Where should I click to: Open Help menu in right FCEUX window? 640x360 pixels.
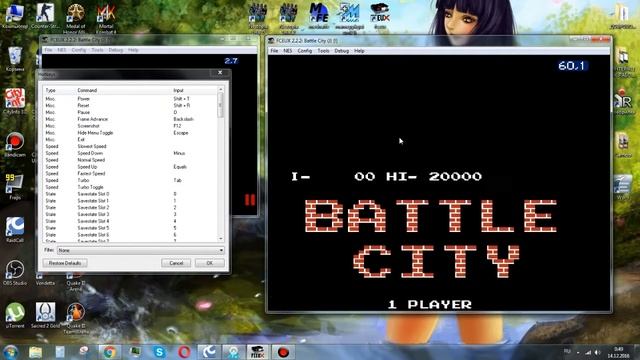coord(359,51)
